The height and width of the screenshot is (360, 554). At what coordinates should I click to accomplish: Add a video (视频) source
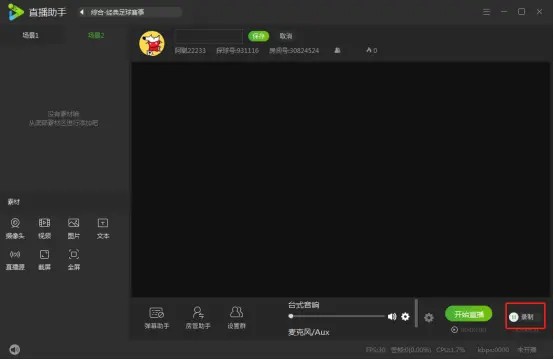[x=45, y=229]
